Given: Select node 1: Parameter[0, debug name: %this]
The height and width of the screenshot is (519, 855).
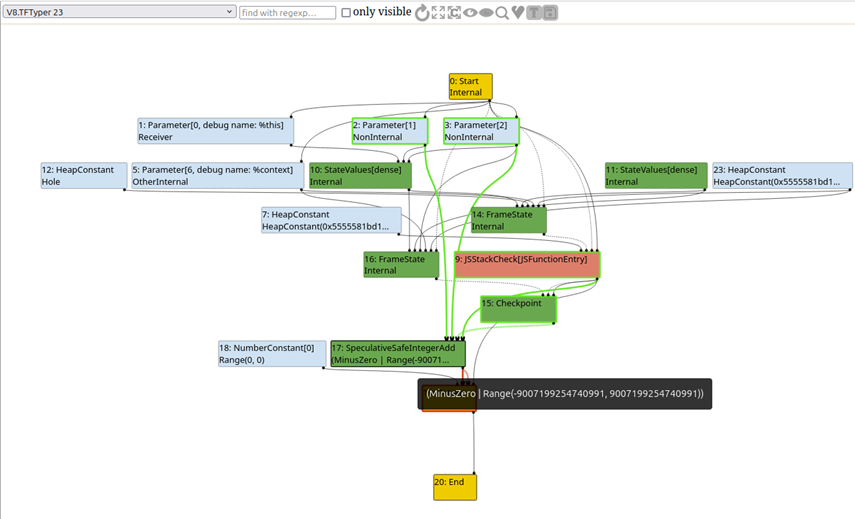Looking at the screenshot, I should 215,131.
